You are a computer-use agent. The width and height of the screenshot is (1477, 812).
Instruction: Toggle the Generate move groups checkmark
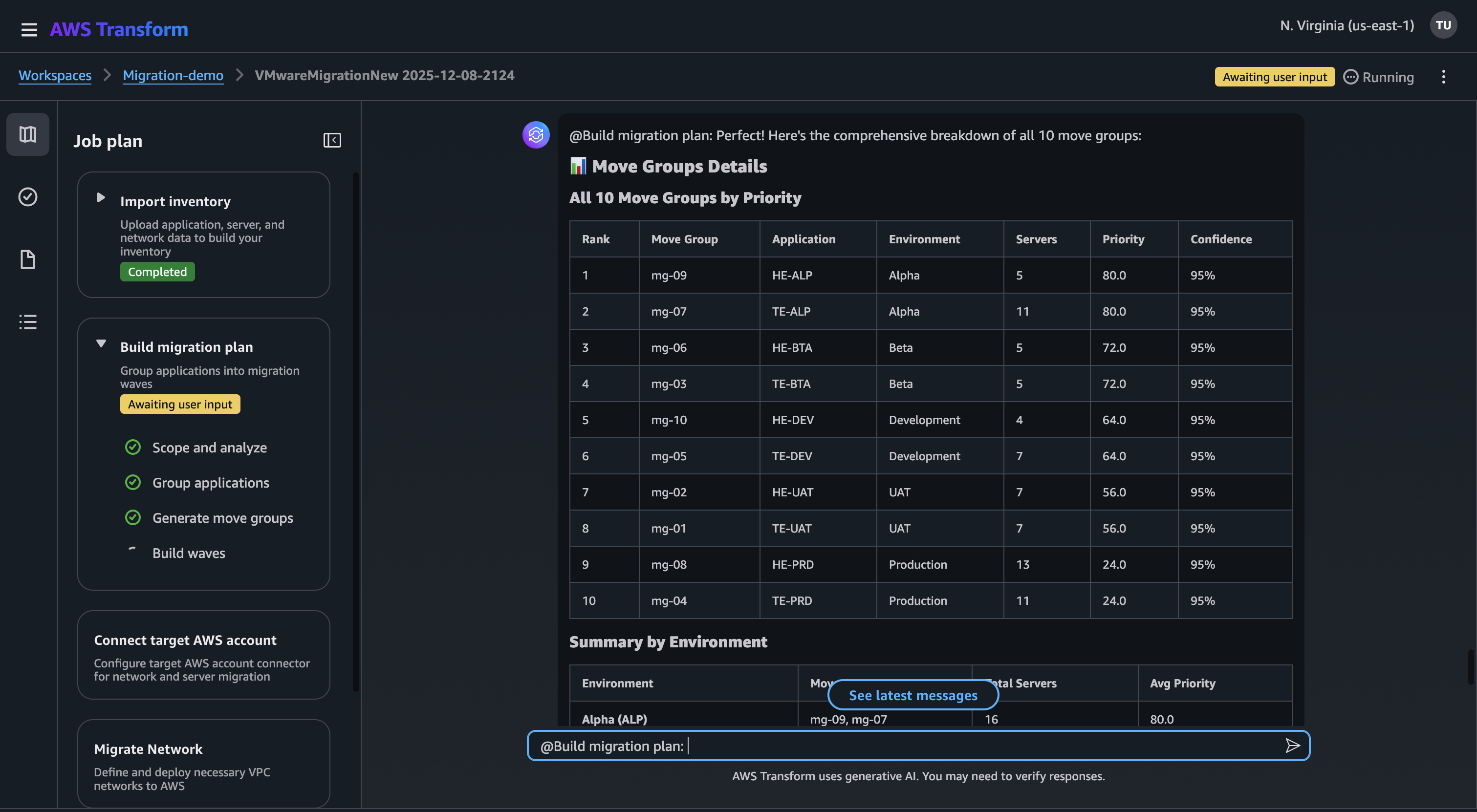coord(133,517)
